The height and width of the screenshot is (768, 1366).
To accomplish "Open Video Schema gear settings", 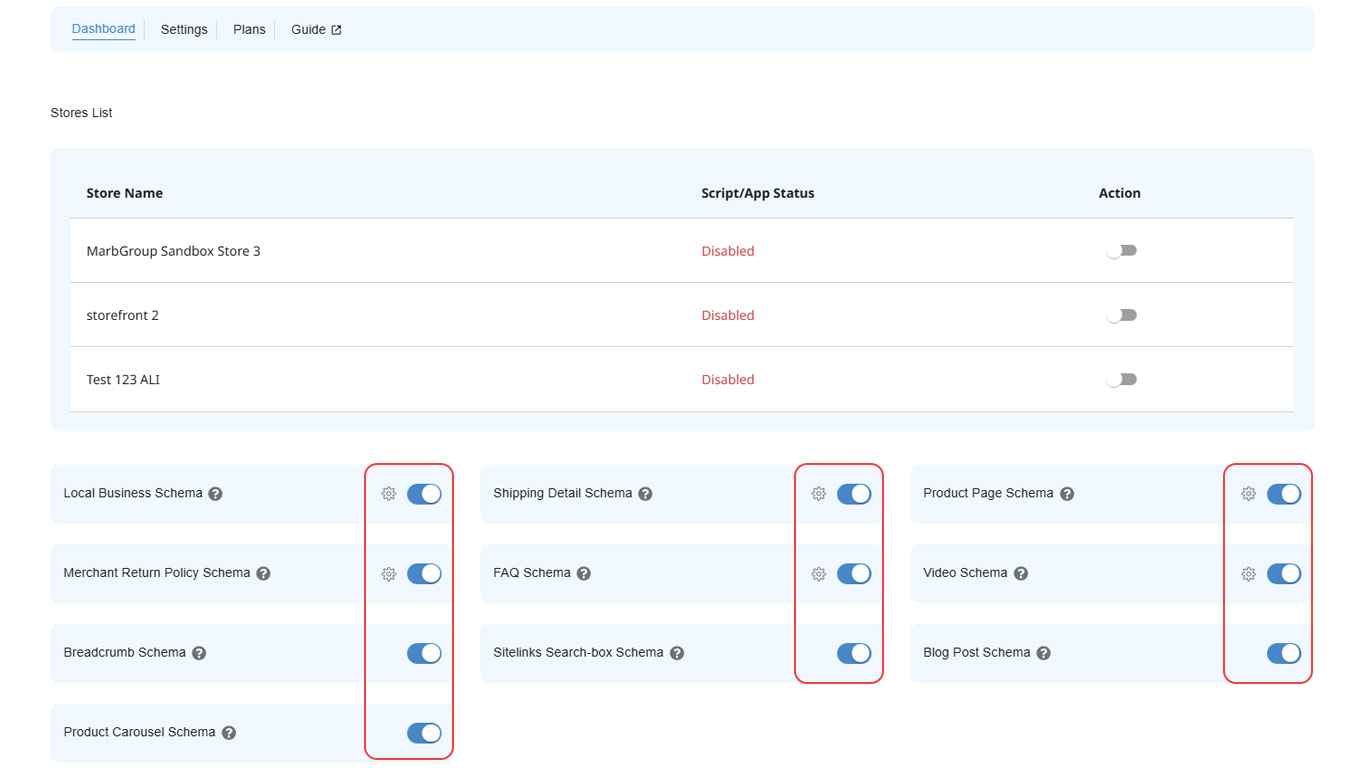I will tap(1248, 574).
